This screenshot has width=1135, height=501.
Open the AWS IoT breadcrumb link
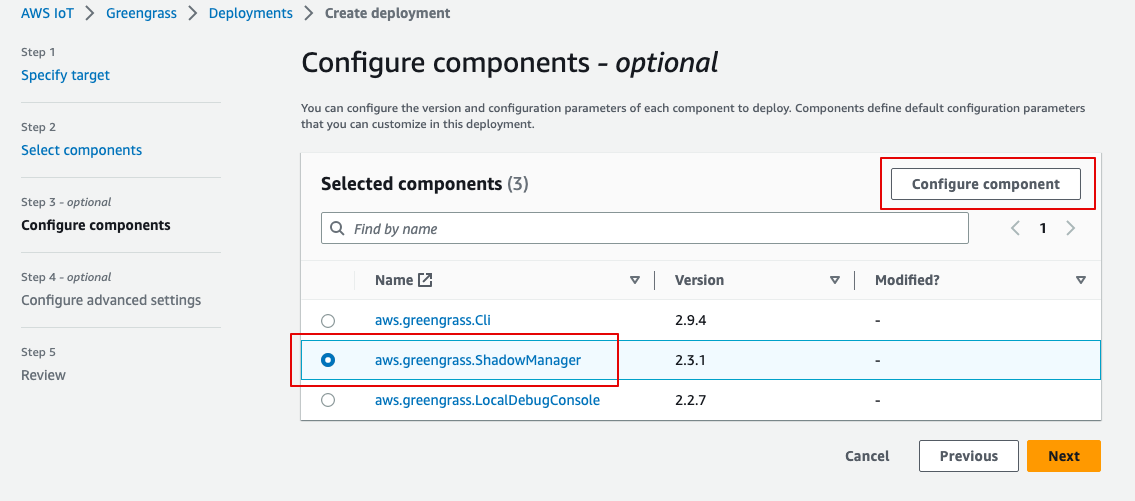point(47,13)
